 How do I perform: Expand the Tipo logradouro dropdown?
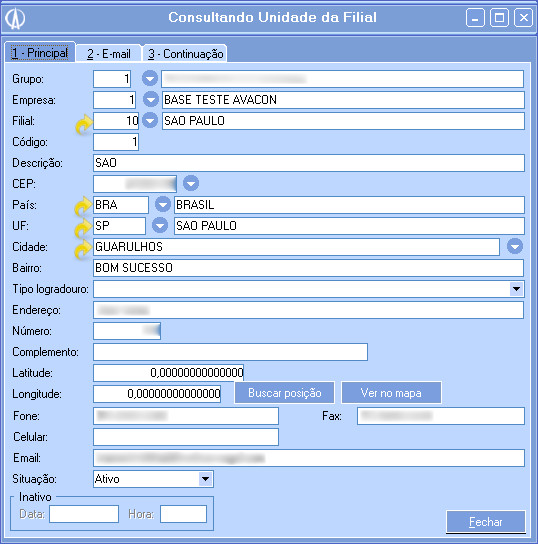(x=516, y=289)
